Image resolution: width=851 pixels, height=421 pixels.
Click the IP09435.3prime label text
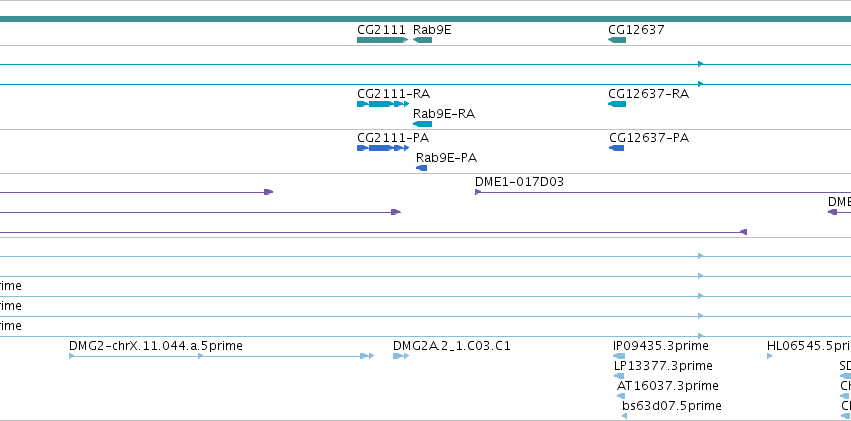point(661,346)
